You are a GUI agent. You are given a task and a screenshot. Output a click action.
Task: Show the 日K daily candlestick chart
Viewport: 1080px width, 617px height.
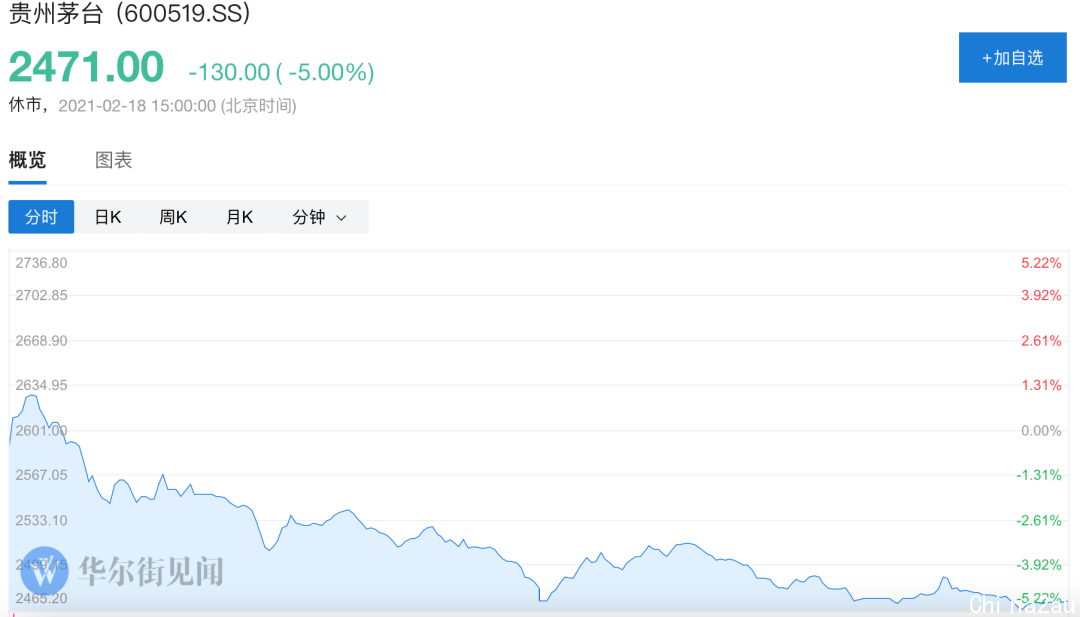pyautogui.click(x=107, y=217)
